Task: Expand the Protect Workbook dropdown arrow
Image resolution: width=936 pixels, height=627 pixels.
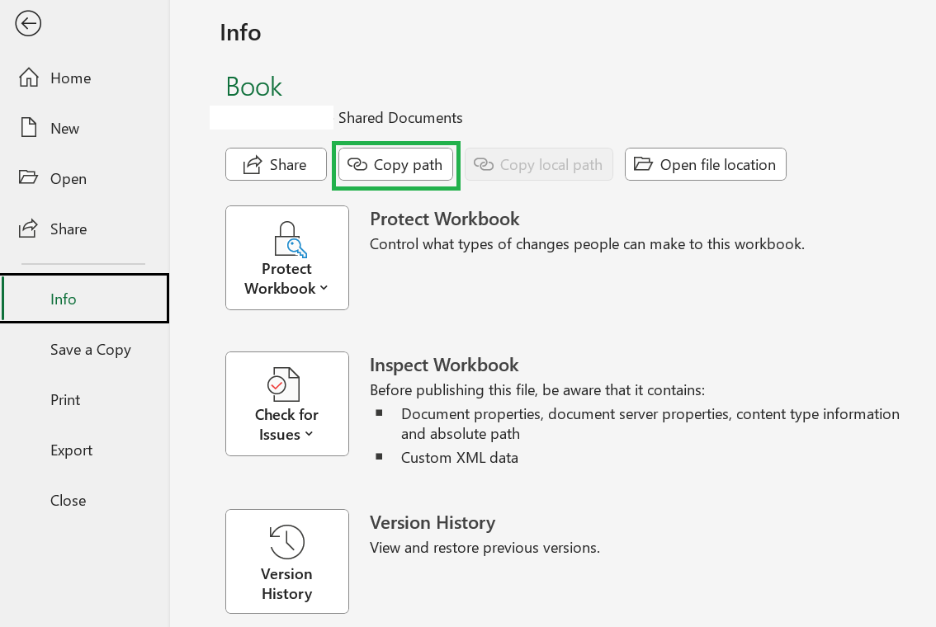Action: (324, 288)
